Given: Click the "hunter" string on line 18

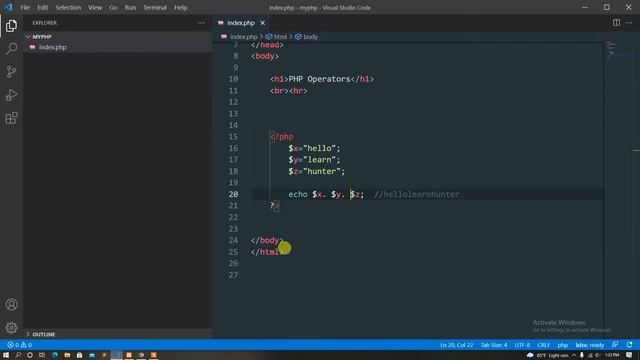Looking at the screenshot, I should click(x=322, y=171).
